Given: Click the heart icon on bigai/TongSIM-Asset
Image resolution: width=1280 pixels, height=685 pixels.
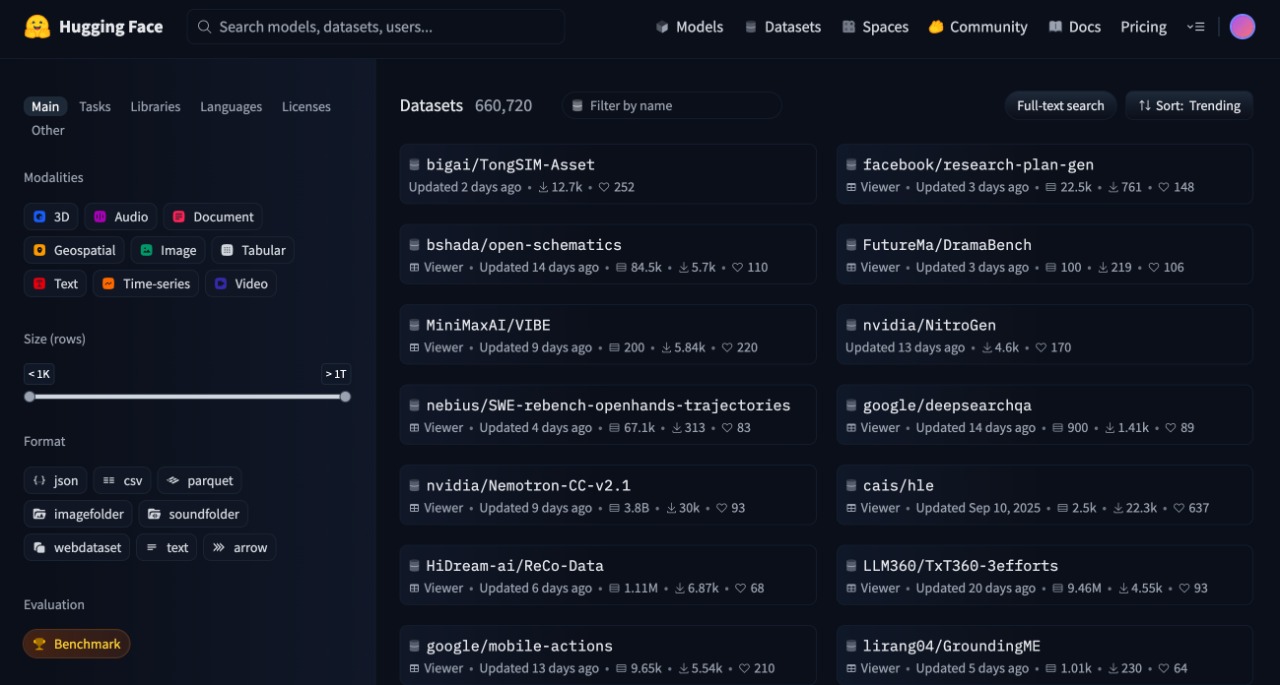Looking at the screenshot, I should pyautogui.click(x=604, y=188).
